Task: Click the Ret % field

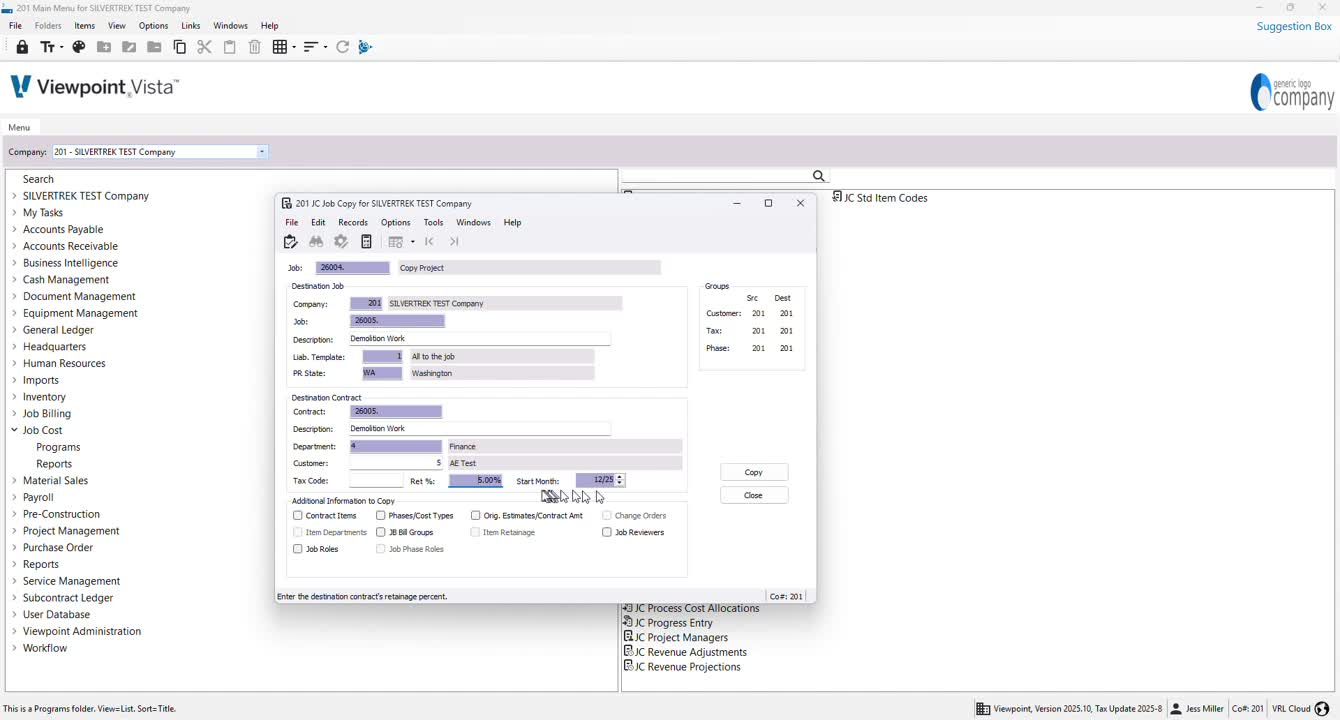Action: (x=476, y=480)
